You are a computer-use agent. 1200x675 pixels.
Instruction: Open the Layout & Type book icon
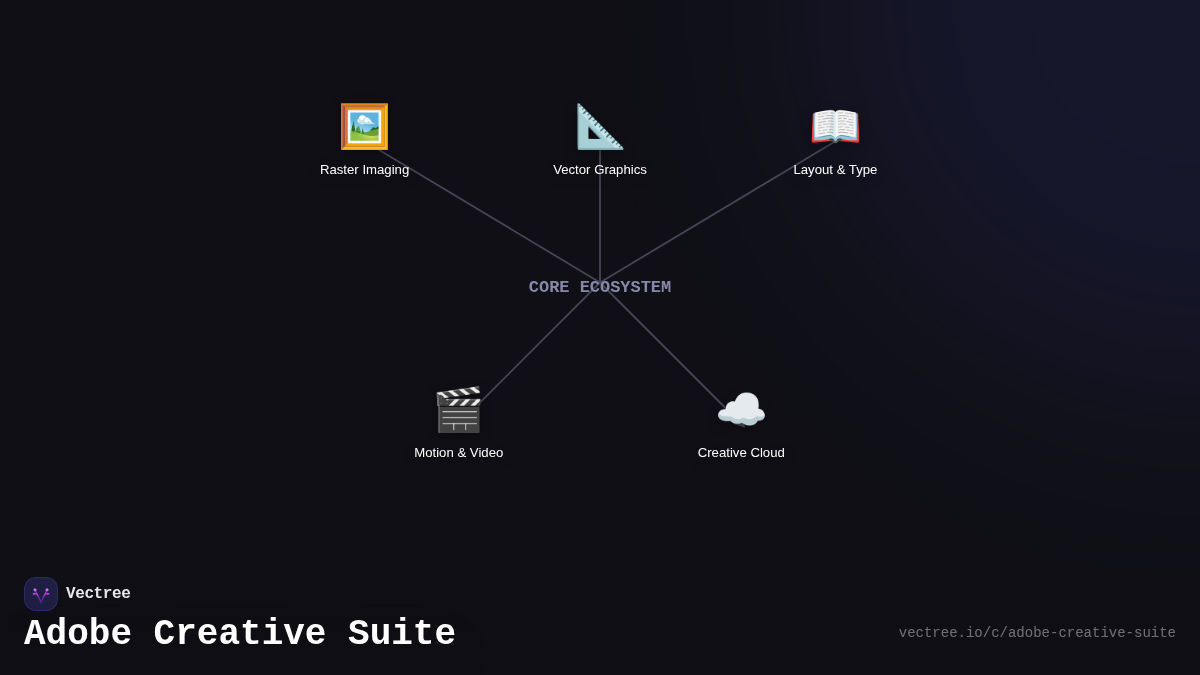tap(835, 126)
